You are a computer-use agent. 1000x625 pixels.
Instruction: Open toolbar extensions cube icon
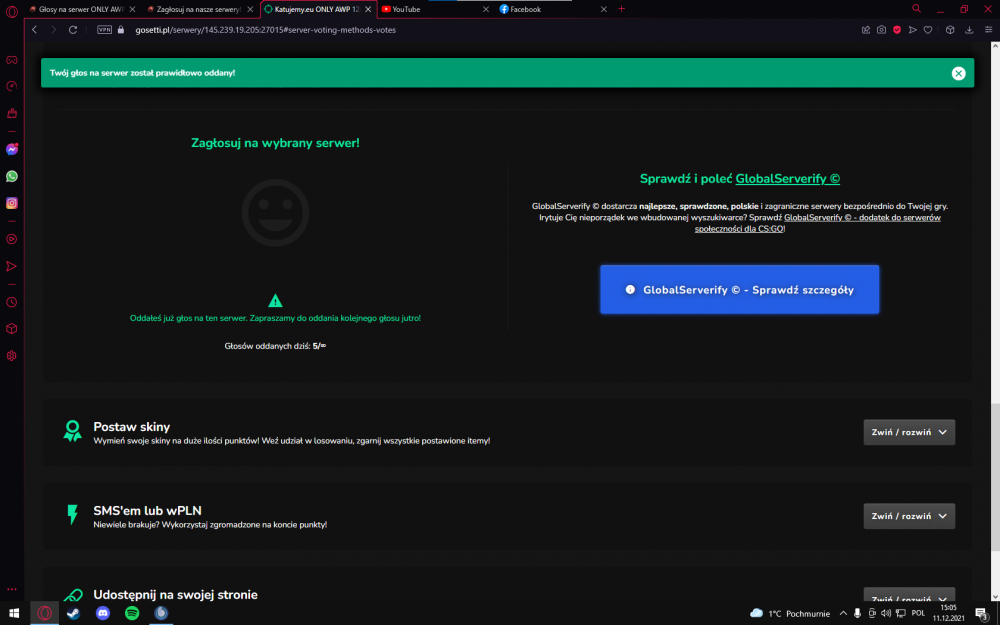(950, 30)
